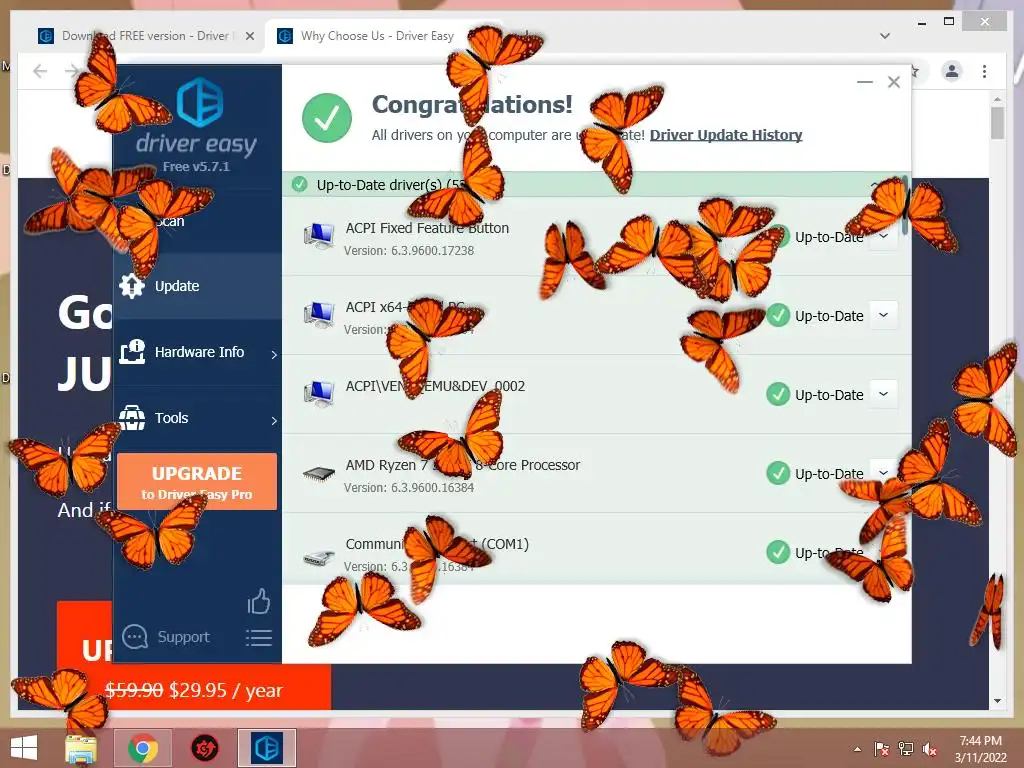Screen dimensions: 1024x768
Task: Click UPGRADE to Driver Easy Pro button
Action: 197,481
